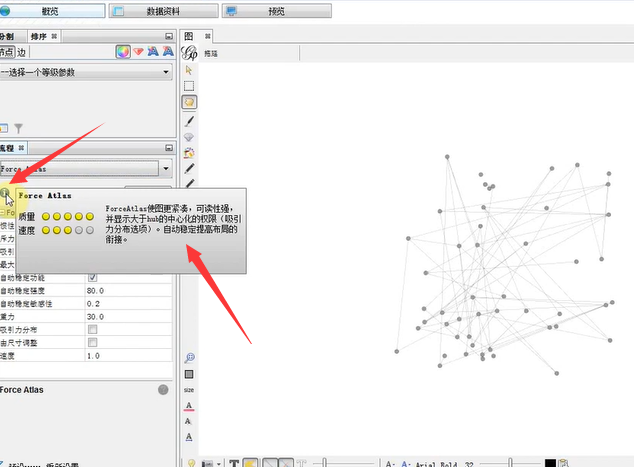Screen dimensions: 634x467
Task: Choose the label size ranking icon
Action: pos(168,51)
